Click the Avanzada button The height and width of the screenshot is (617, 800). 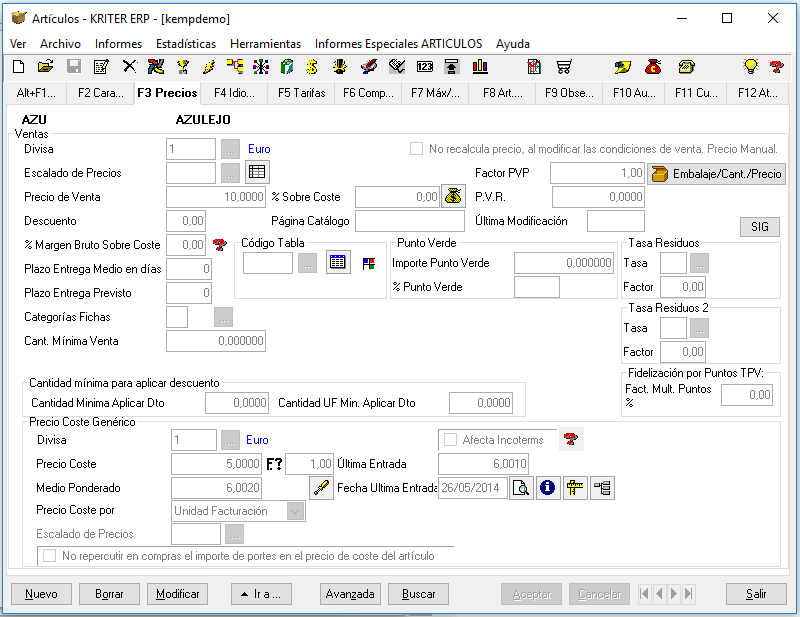tap(350, 594)
